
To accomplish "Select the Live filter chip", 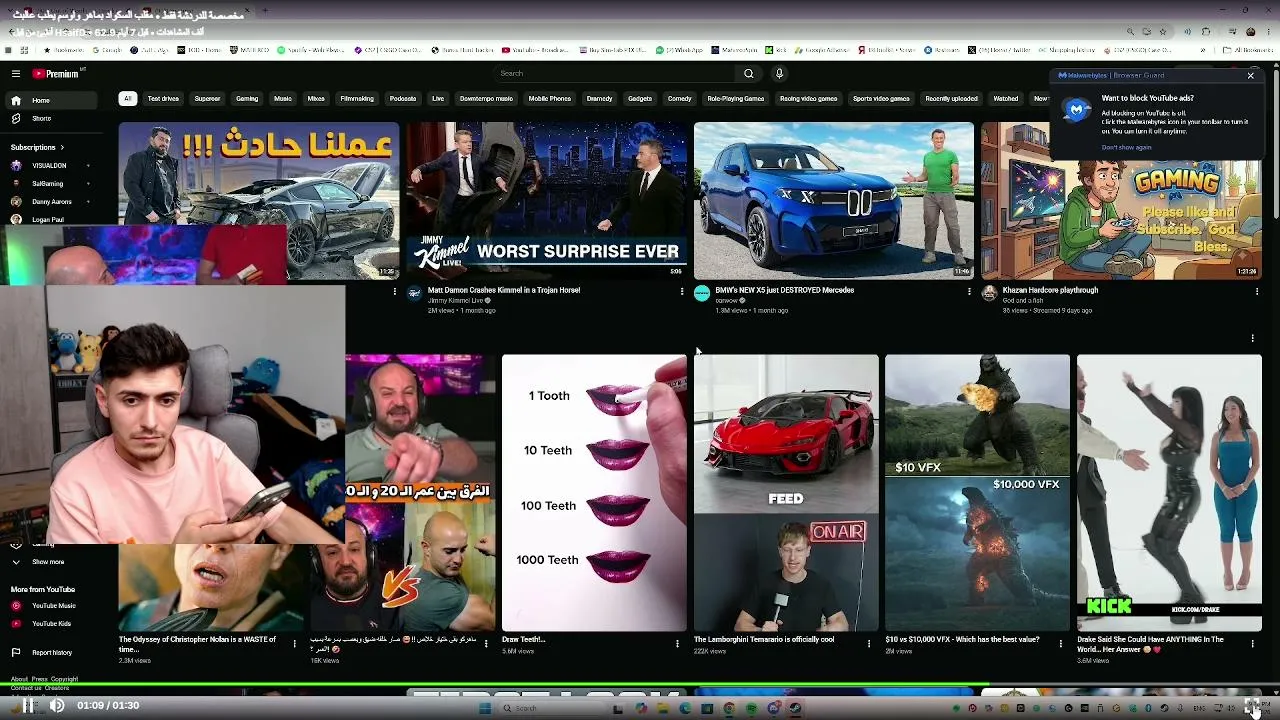I will [438, 98].
